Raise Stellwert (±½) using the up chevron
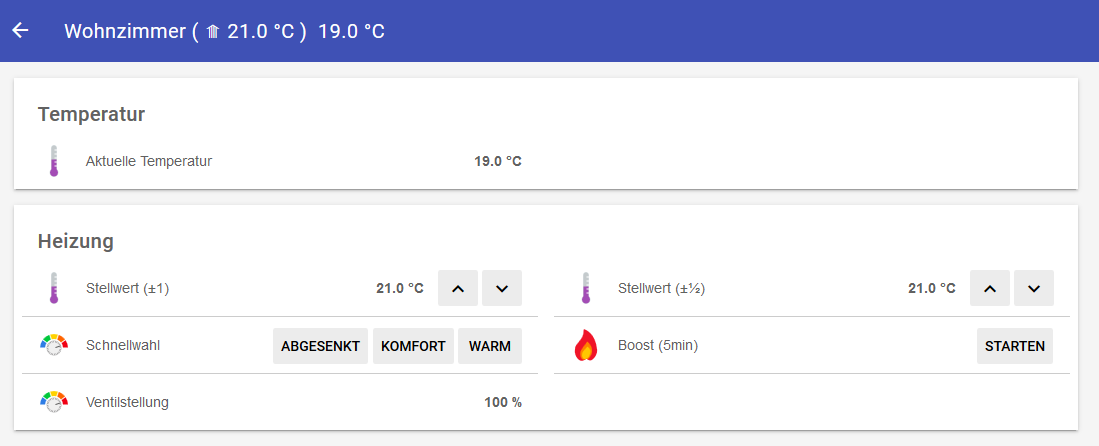1099x446 pixels. click(990, 288)
